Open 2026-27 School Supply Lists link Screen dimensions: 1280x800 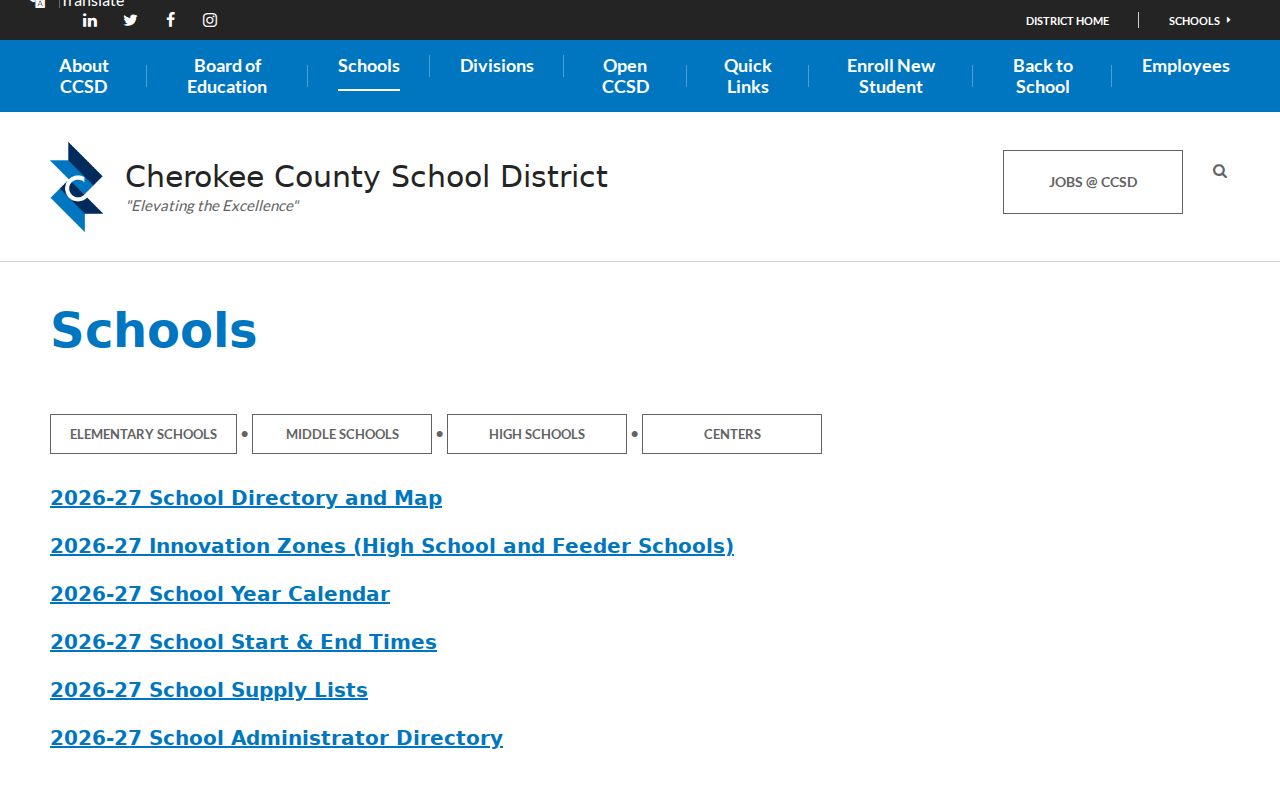(209, 690)
